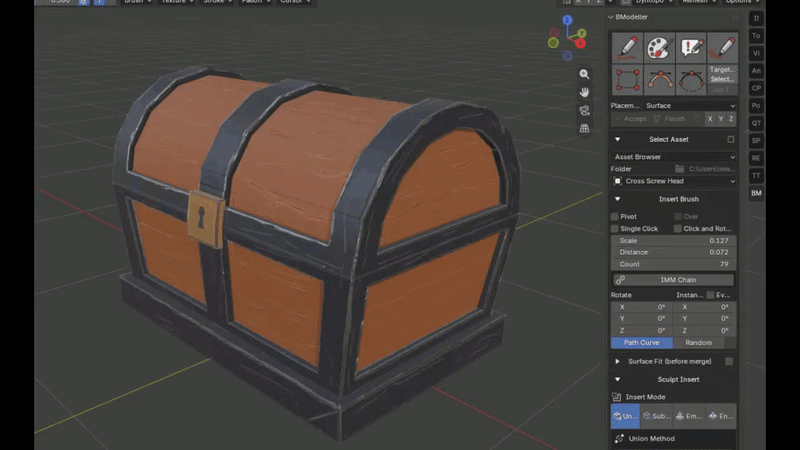Toggle the camera view icon

584,110
